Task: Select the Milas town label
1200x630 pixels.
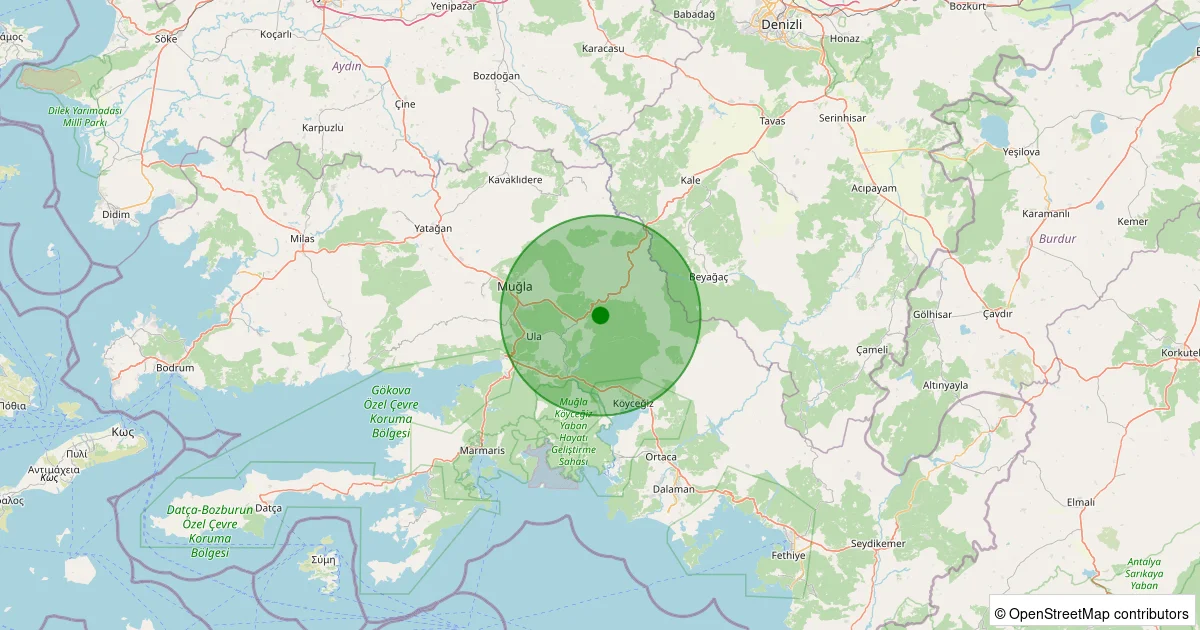Action: [301, 239]
